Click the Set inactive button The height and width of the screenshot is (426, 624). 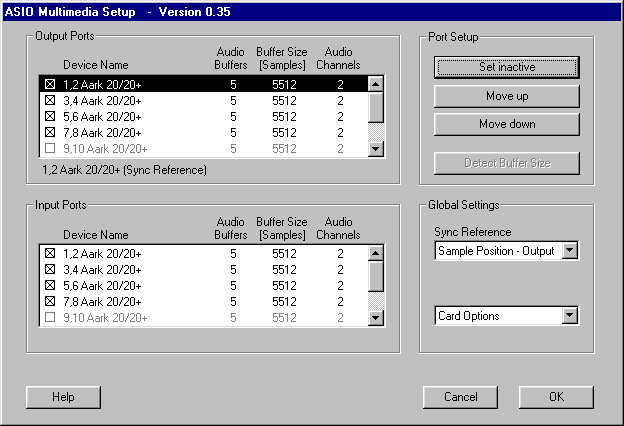point(506,67)
